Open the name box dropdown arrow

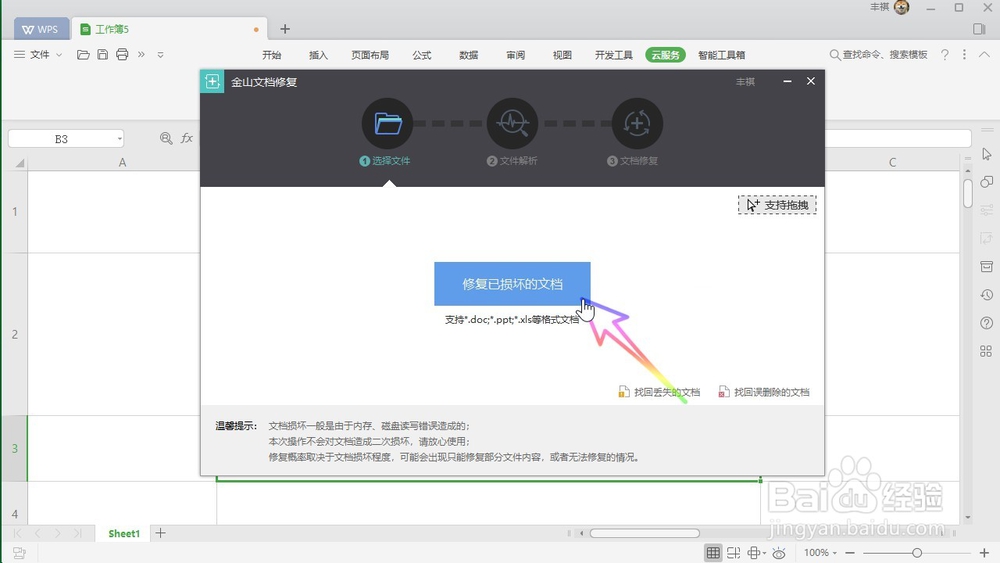point(119,139)
